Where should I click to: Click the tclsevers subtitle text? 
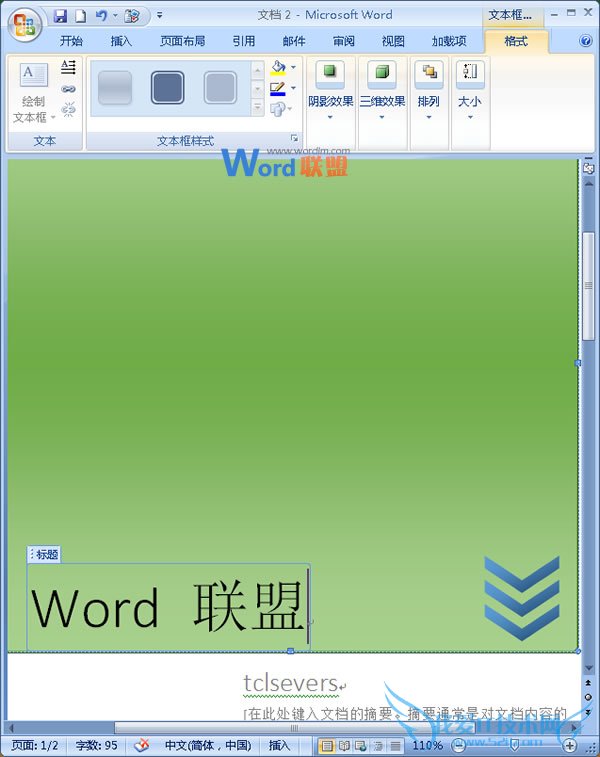(291, 683)
